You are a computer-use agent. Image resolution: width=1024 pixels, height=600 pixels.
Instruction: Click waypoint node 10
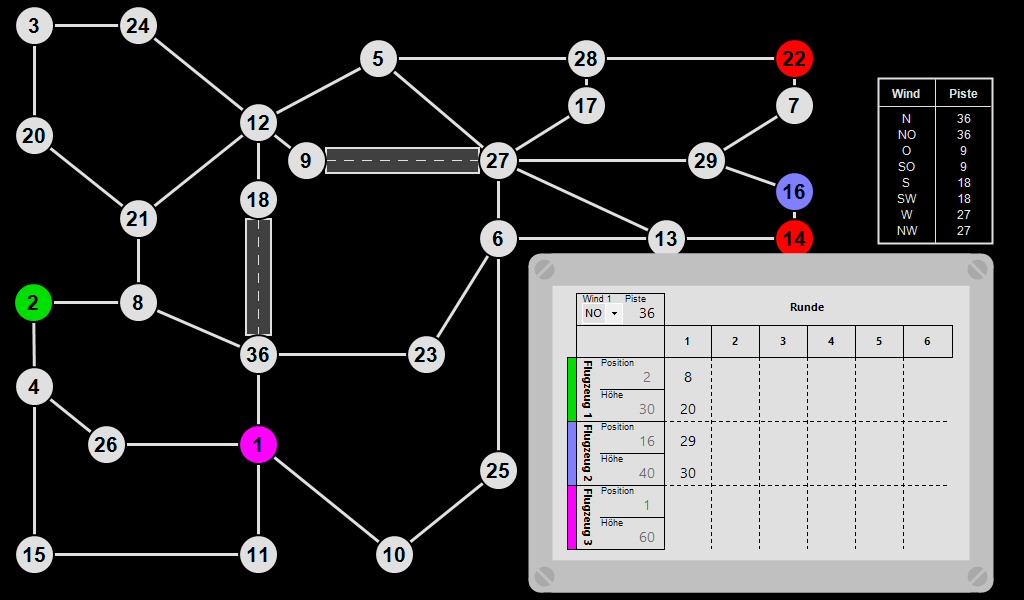pyautogui.click(x=395, y=554)
